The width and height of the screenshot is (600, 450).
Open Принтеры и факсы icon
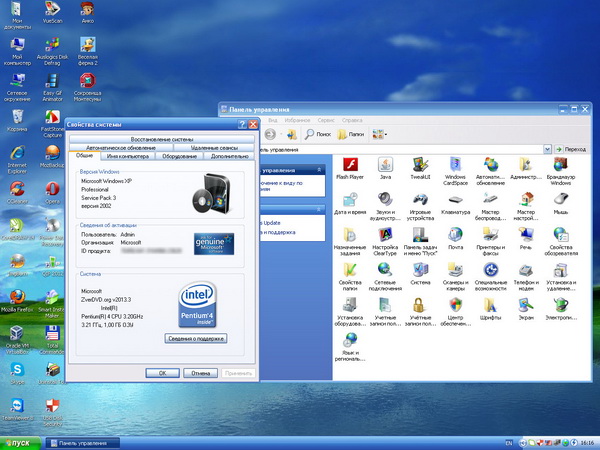pos(490,235)
